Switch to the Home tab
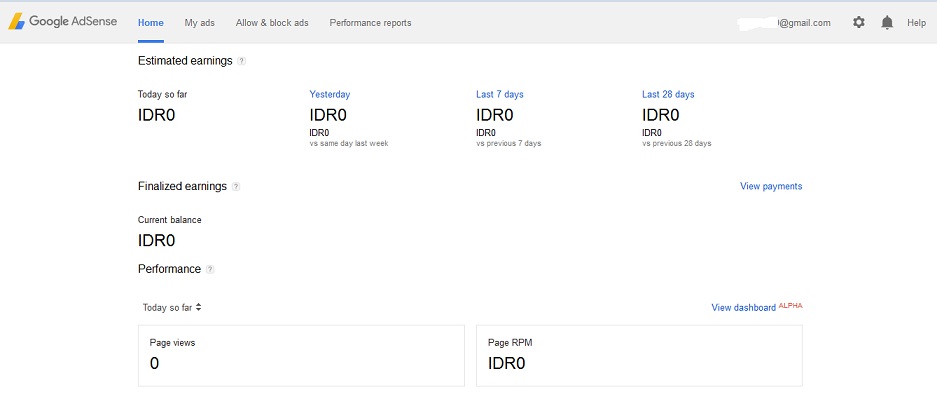This screenshot has width=937, height=397. pos(151,23)
